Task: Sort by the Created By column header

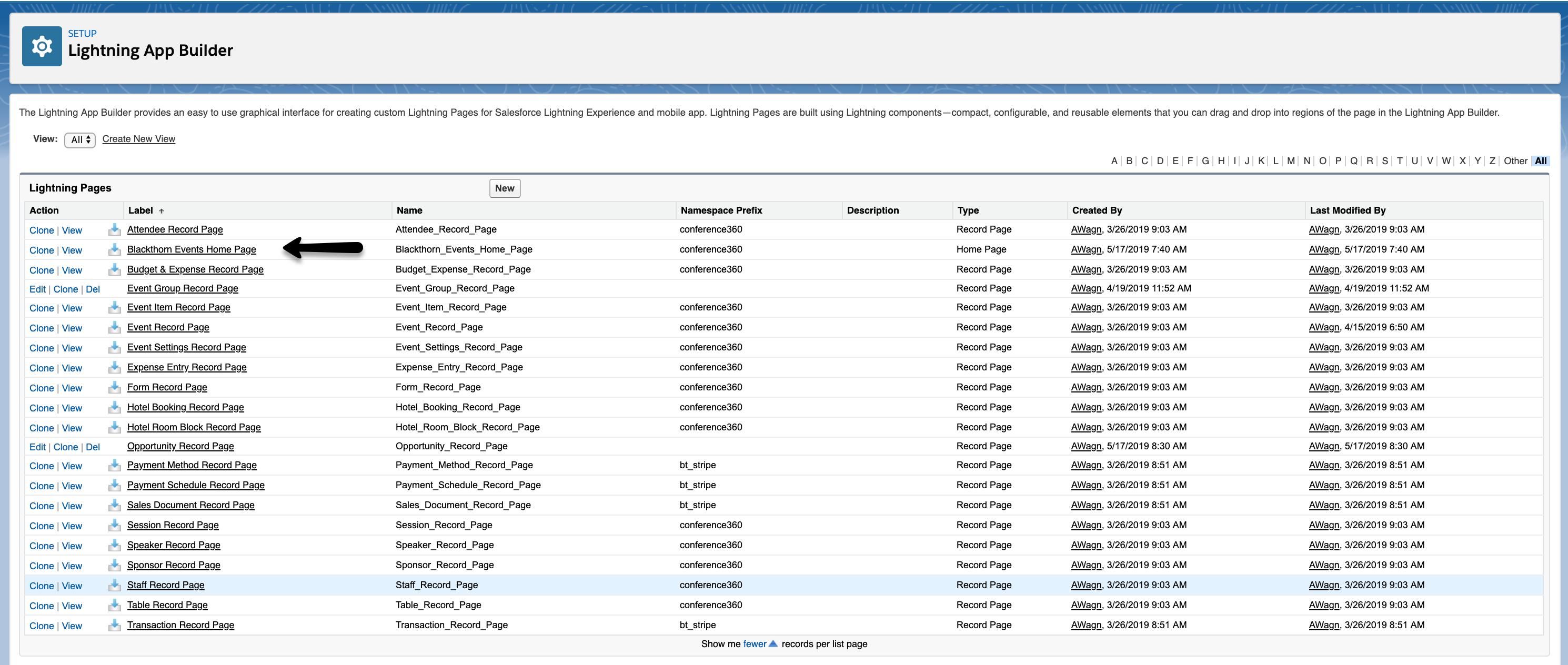Action: pyautogui.click(x=1097, y=210)
